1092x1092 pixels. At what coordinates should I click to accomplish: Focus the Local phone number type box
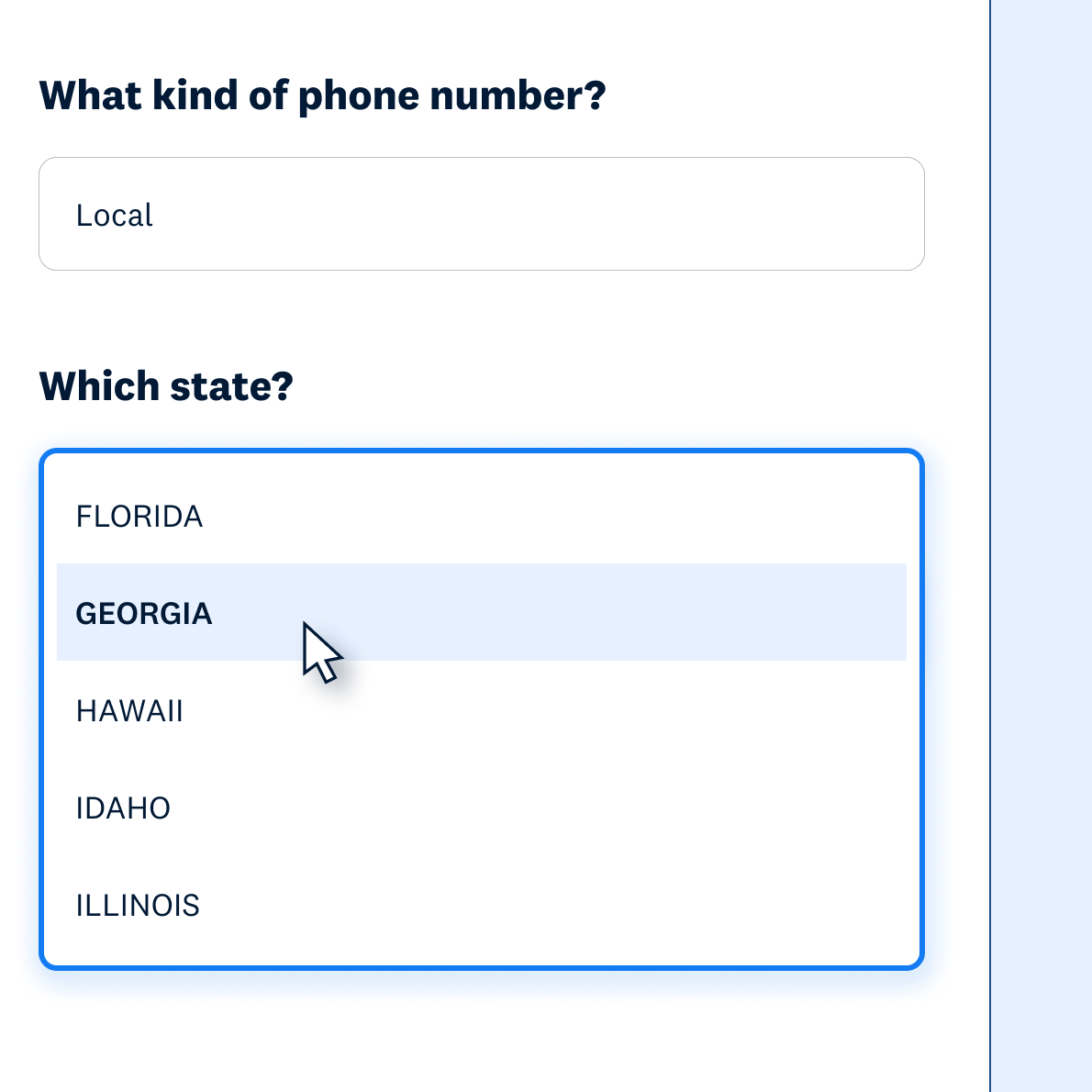(x=481, y=214)
